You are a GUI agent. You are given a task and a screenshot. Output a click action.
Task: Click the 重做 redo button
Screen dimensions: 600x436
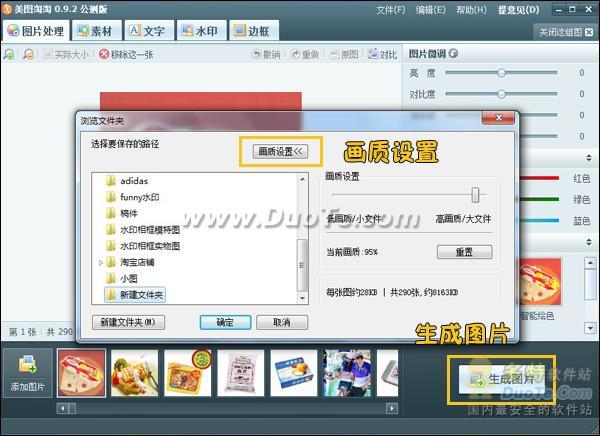pos(305,55)
